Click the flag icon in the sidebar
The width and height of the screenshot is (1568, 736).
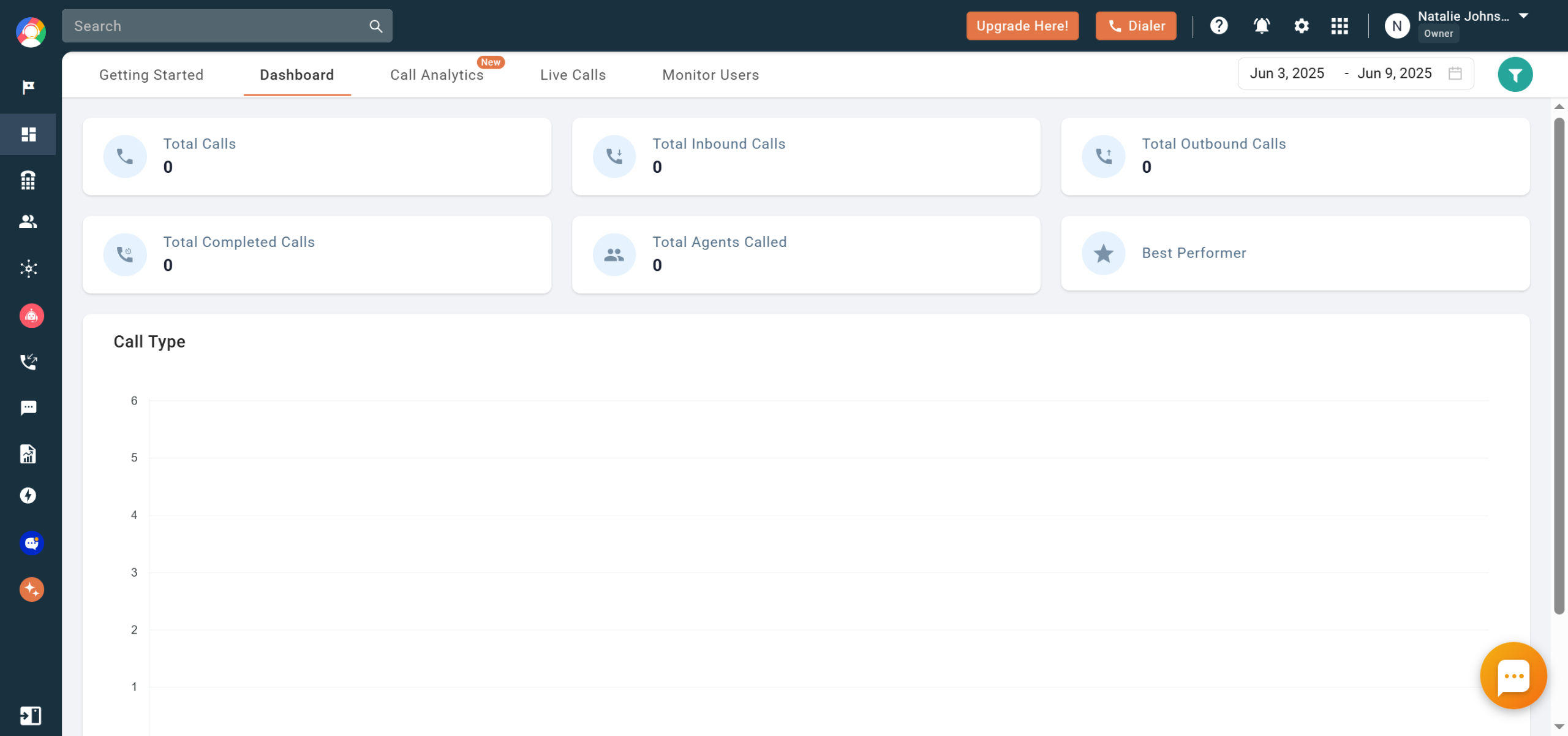(x=28, y=88)
